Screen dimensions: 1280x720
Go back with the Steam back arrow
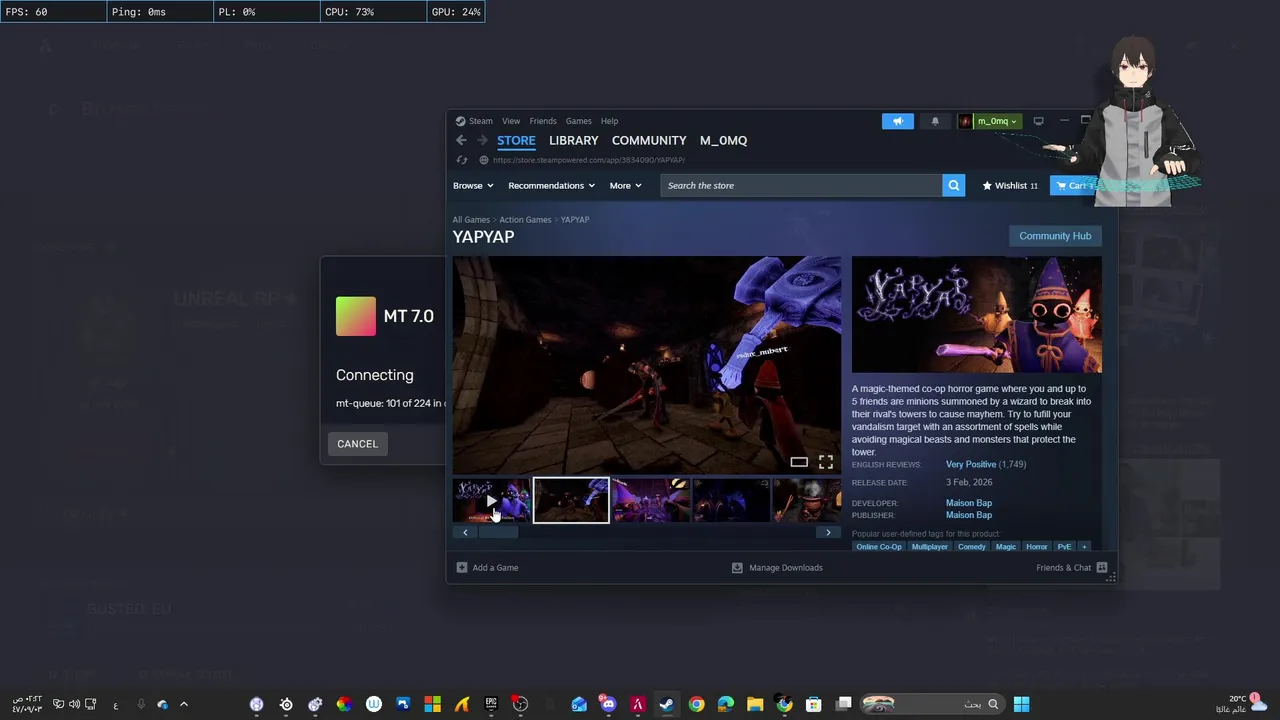point(461,141)
